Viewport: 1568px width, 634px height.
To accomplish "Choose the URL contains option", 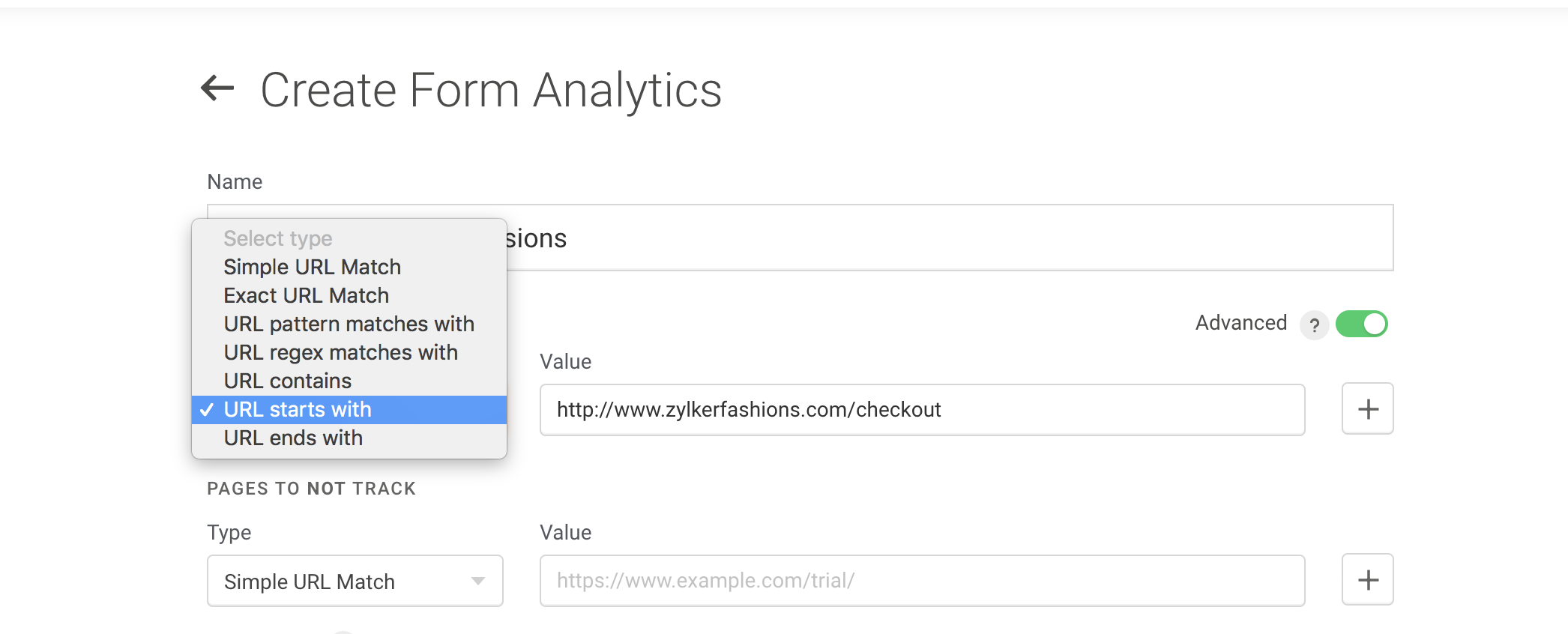I will coord(287,381).
